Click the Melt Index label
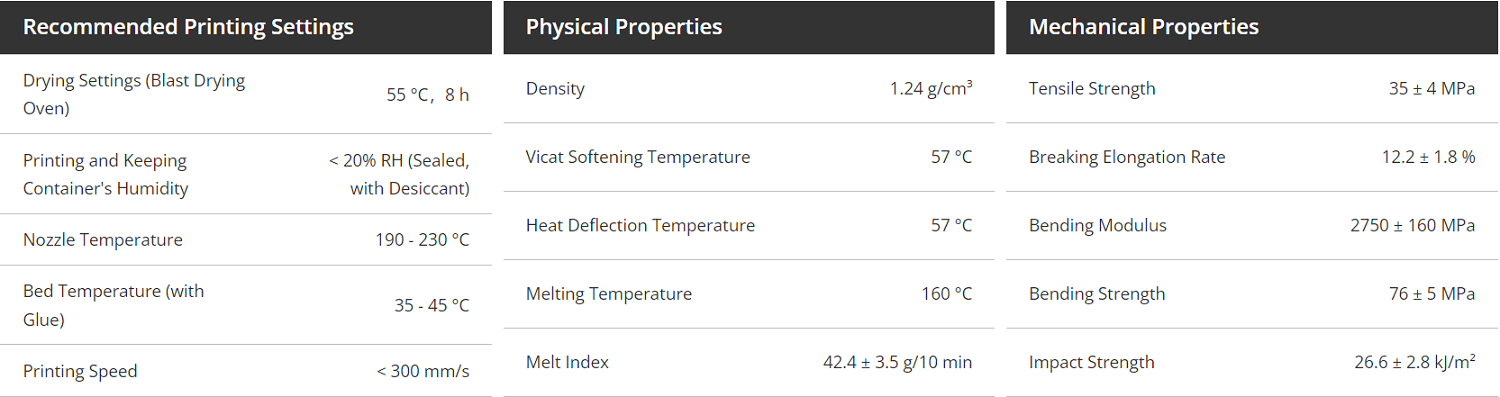 click(567, 362)
